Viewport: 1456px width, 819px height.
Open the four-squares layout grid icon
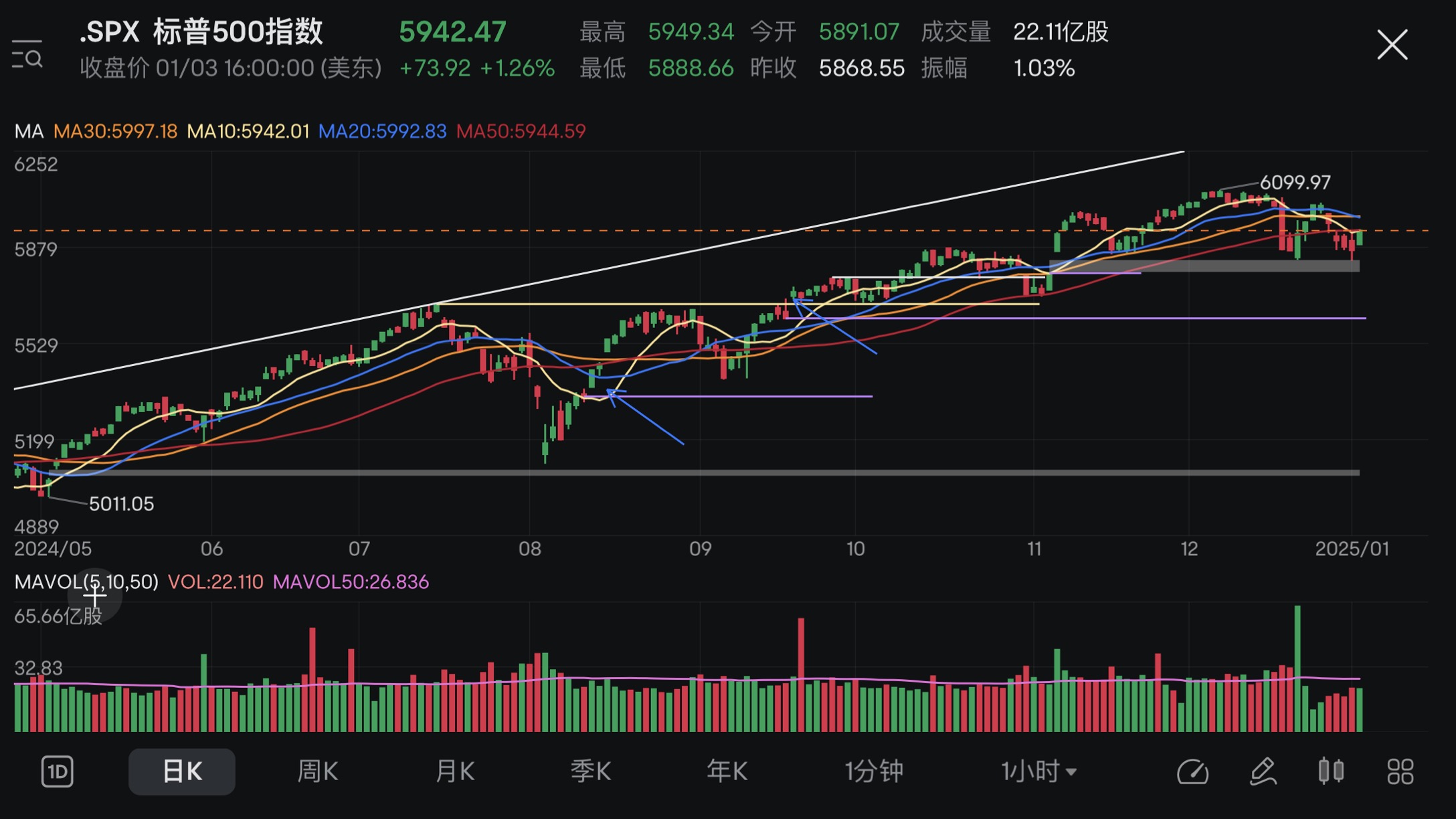[1400, 771]
